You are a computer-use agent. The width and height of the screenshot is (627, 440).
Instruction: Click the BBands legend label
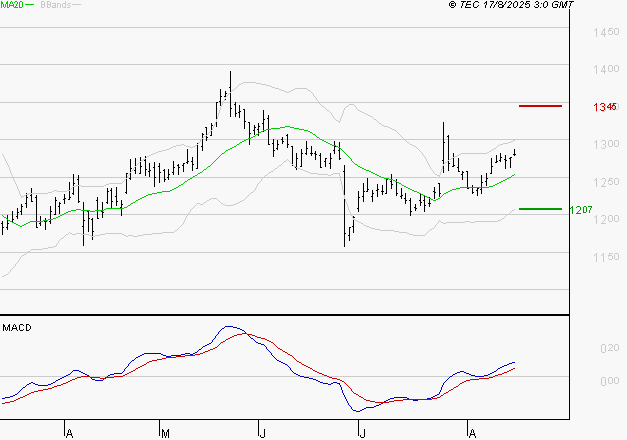pyautogui.click(x=54, y=5)
